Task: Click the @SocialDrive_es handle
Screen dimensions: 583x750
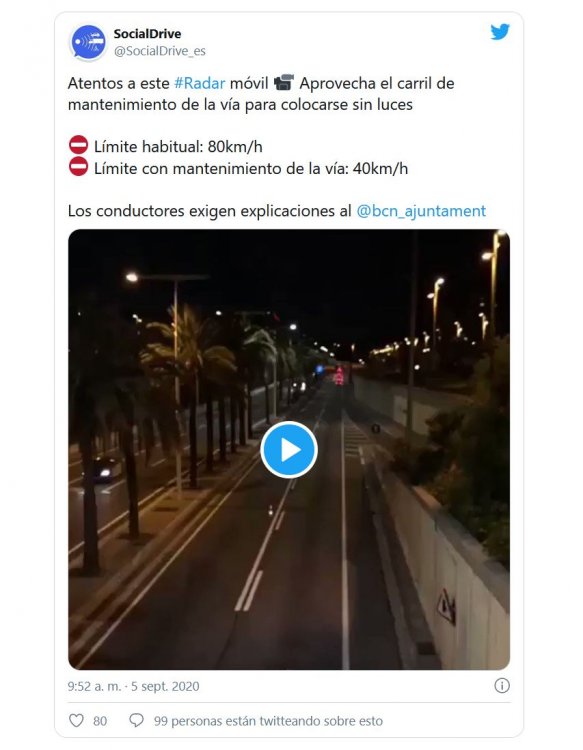Action: coord(160,51)
